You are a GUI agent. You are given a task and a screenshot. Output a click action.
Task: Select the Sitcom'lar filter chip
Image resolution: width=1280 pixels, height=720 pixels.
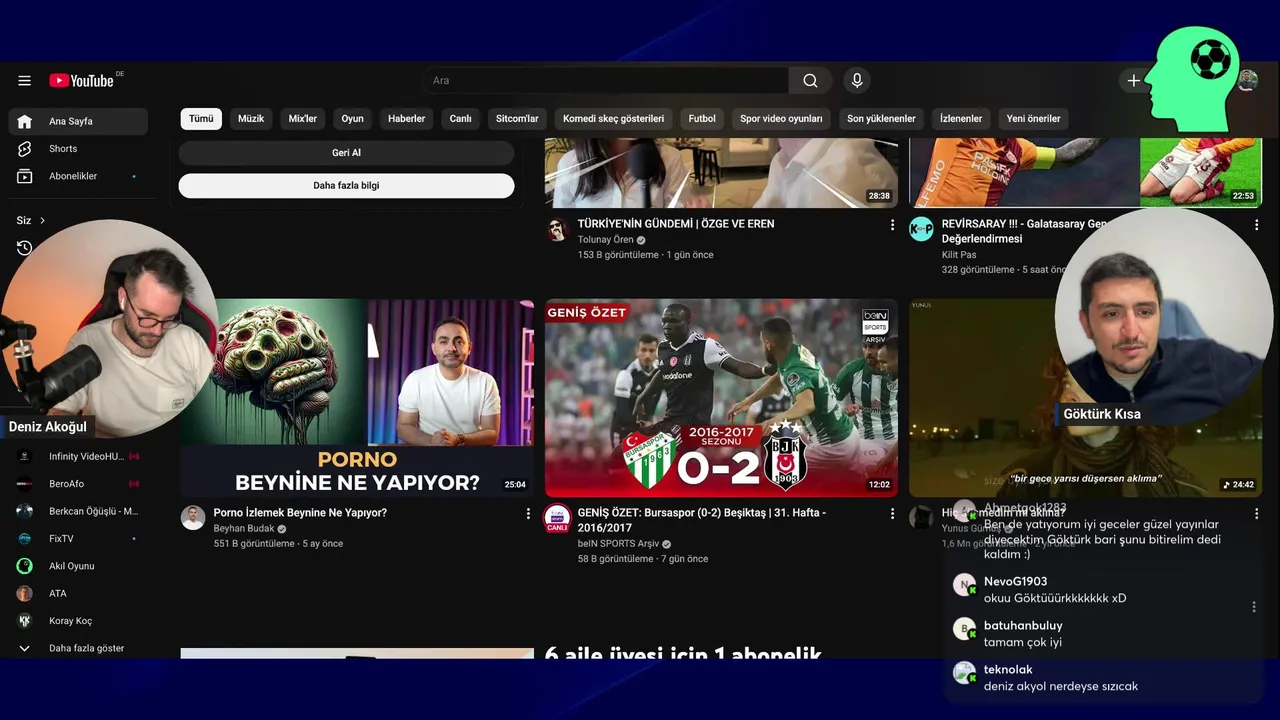[x=517, y=119]
